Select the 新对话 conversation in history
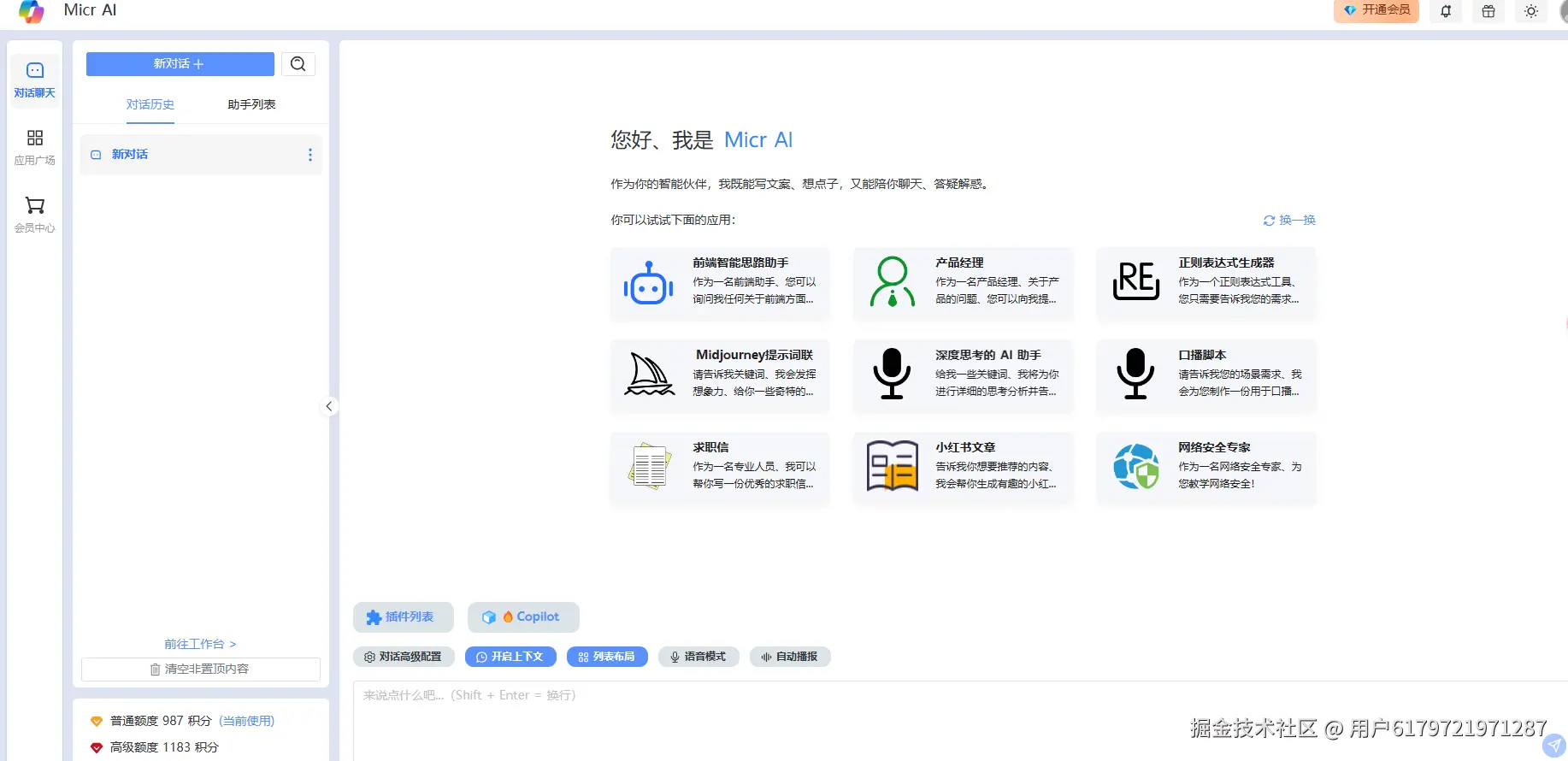 [x=201, y=155]
